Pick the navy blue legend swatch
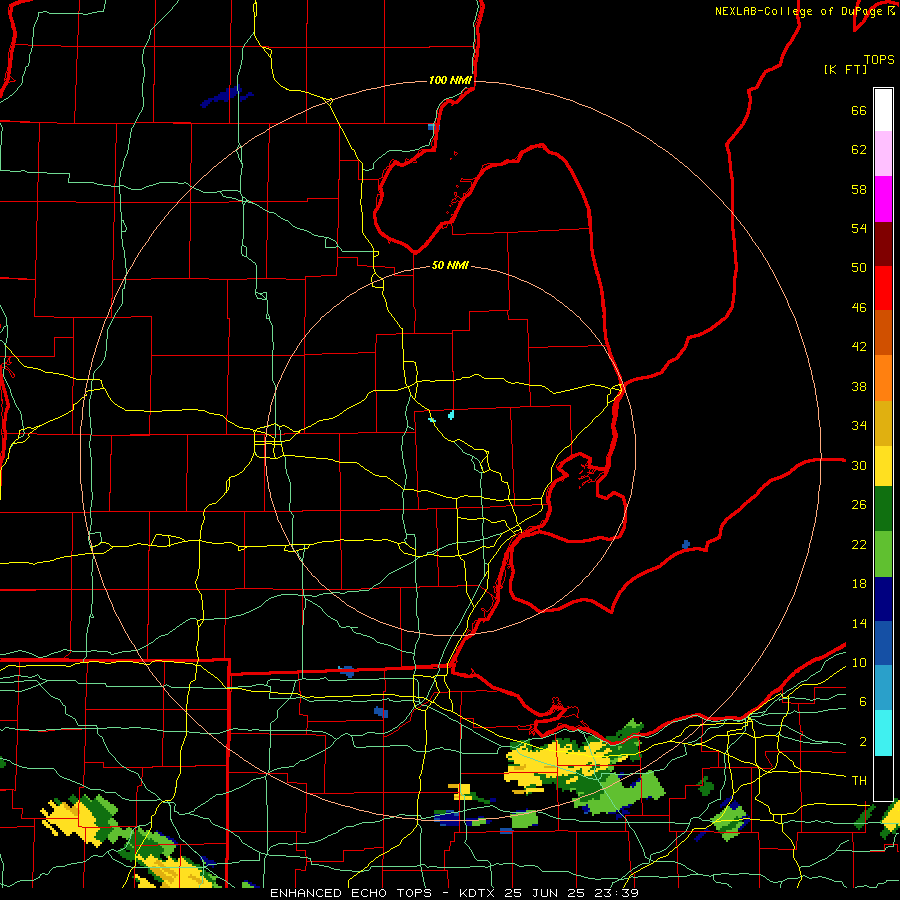Screen dimensions: 900x900 [883, 599]
